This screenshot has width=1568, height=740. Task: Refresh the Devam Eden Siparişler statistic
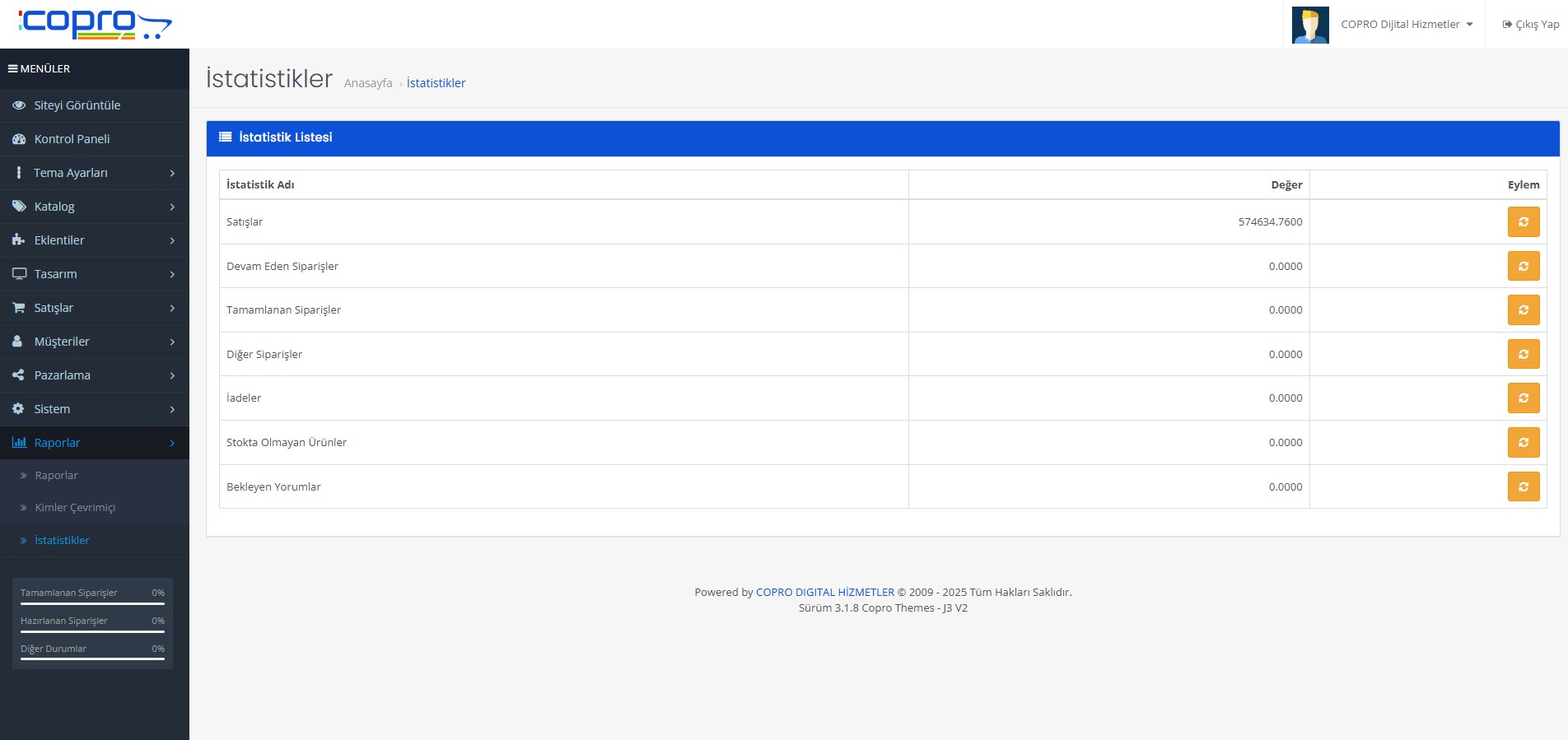click(x=1523, y=266)
